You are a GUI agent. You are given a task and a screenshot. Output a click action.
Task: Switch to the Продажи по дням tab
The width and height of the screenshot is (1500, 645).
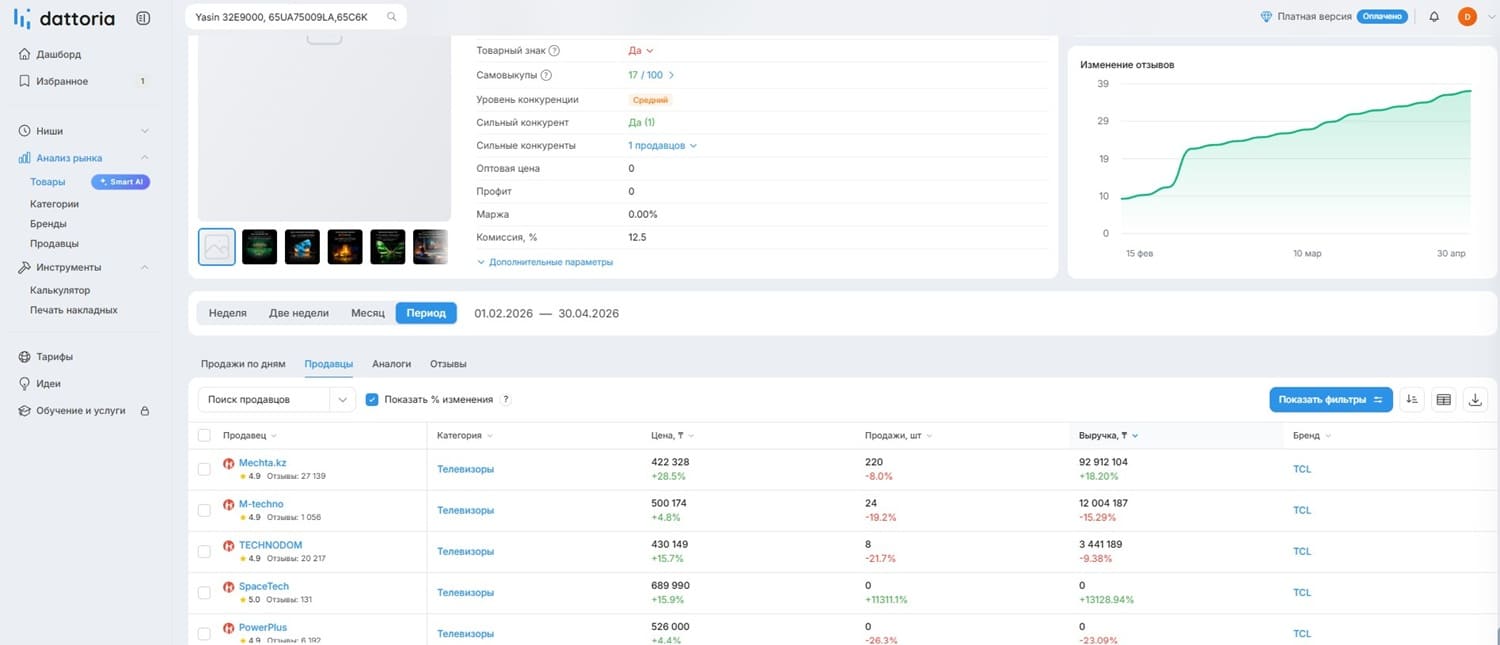(243, 364)
